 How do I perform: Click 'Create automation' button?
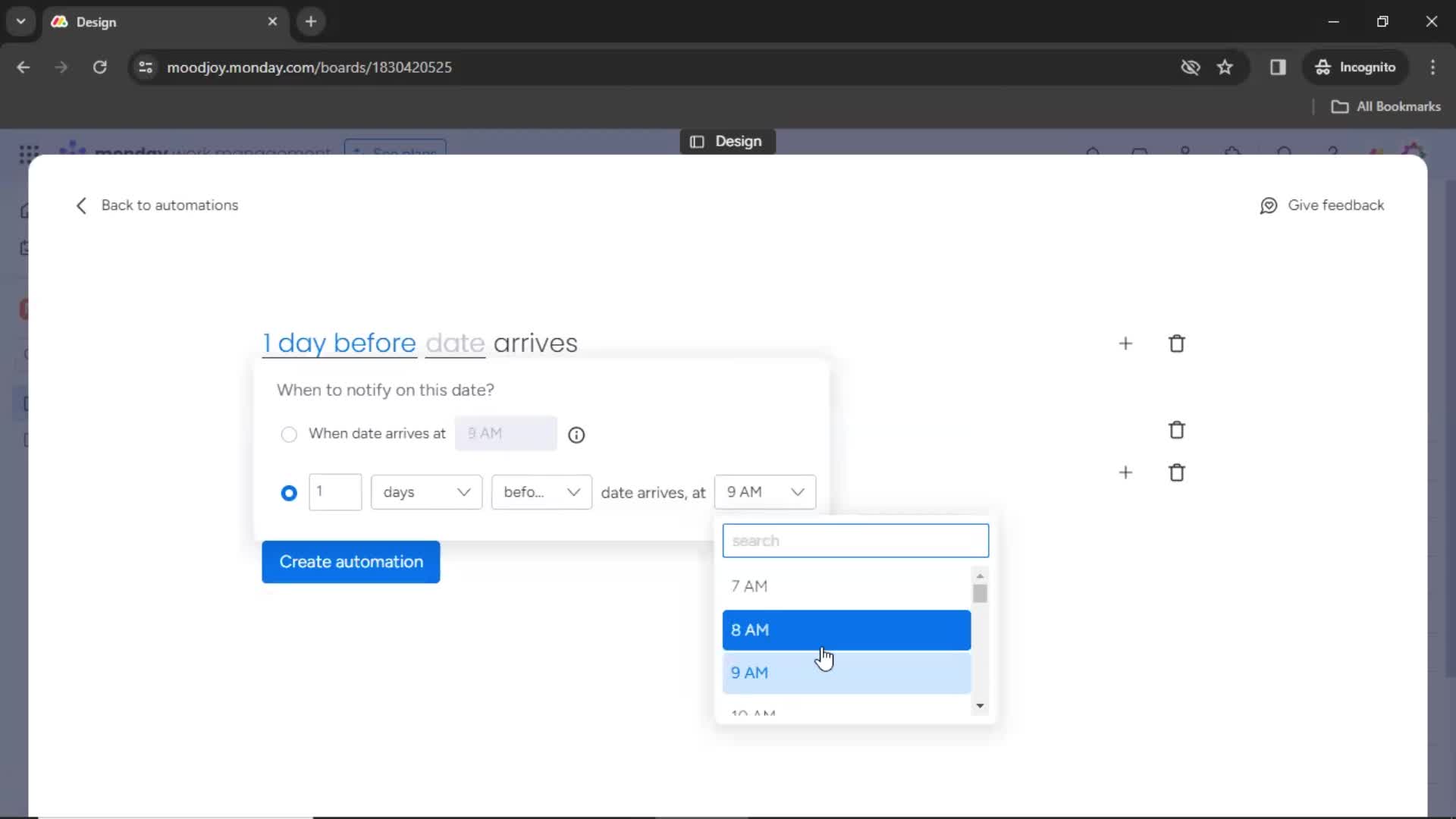352,561
